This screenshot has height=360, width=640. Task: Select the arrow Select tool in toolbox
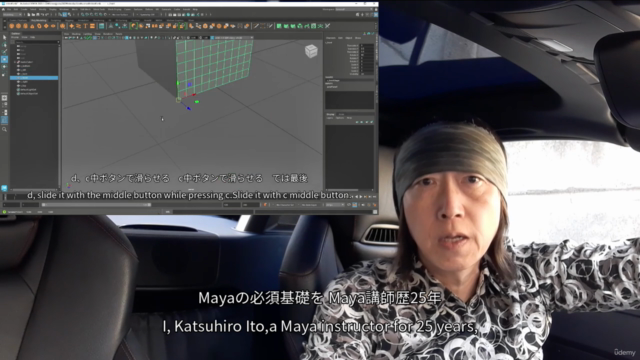4,37
